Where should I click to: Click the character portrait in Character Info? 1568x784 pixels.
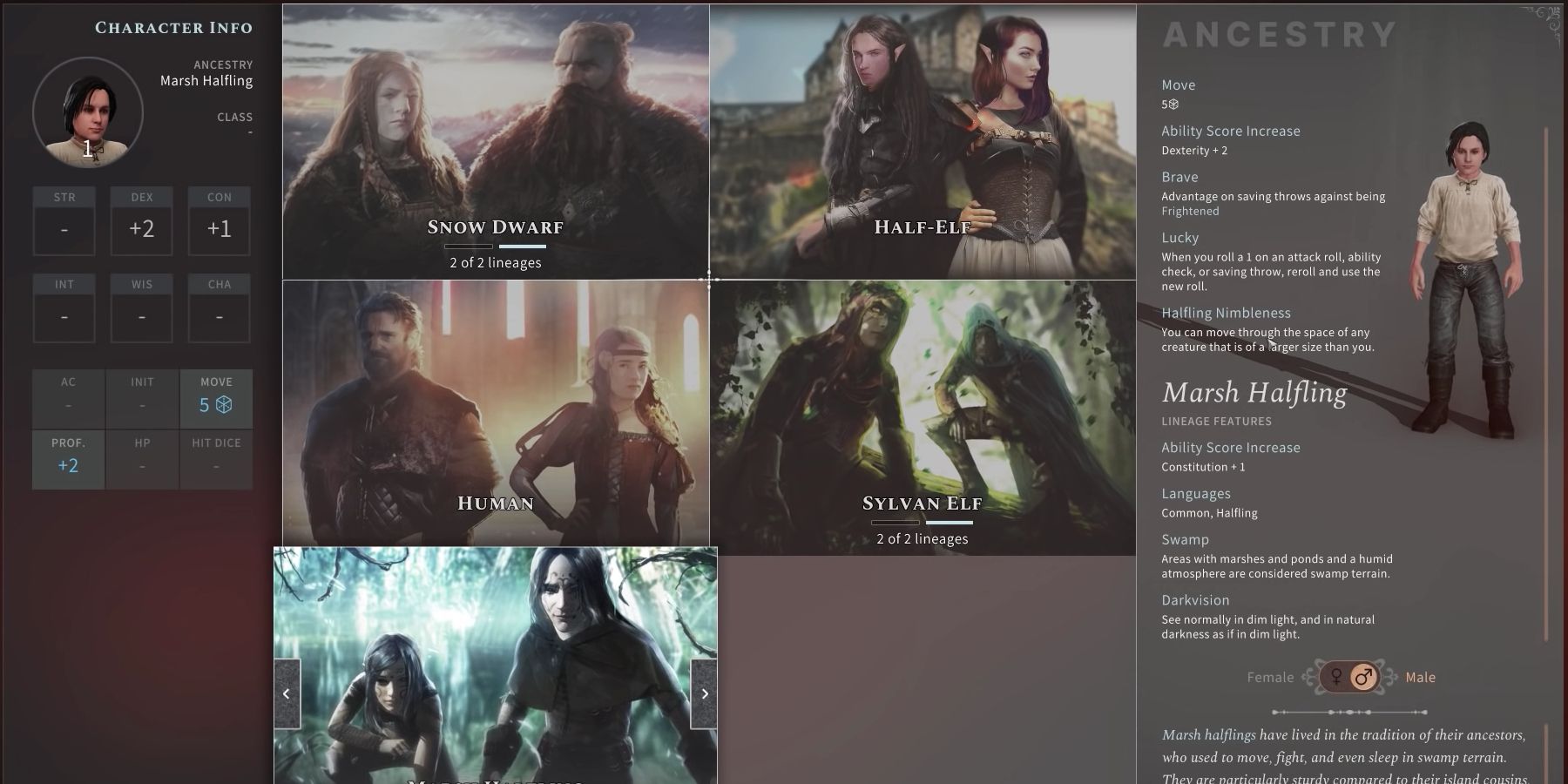pos(88,112)
